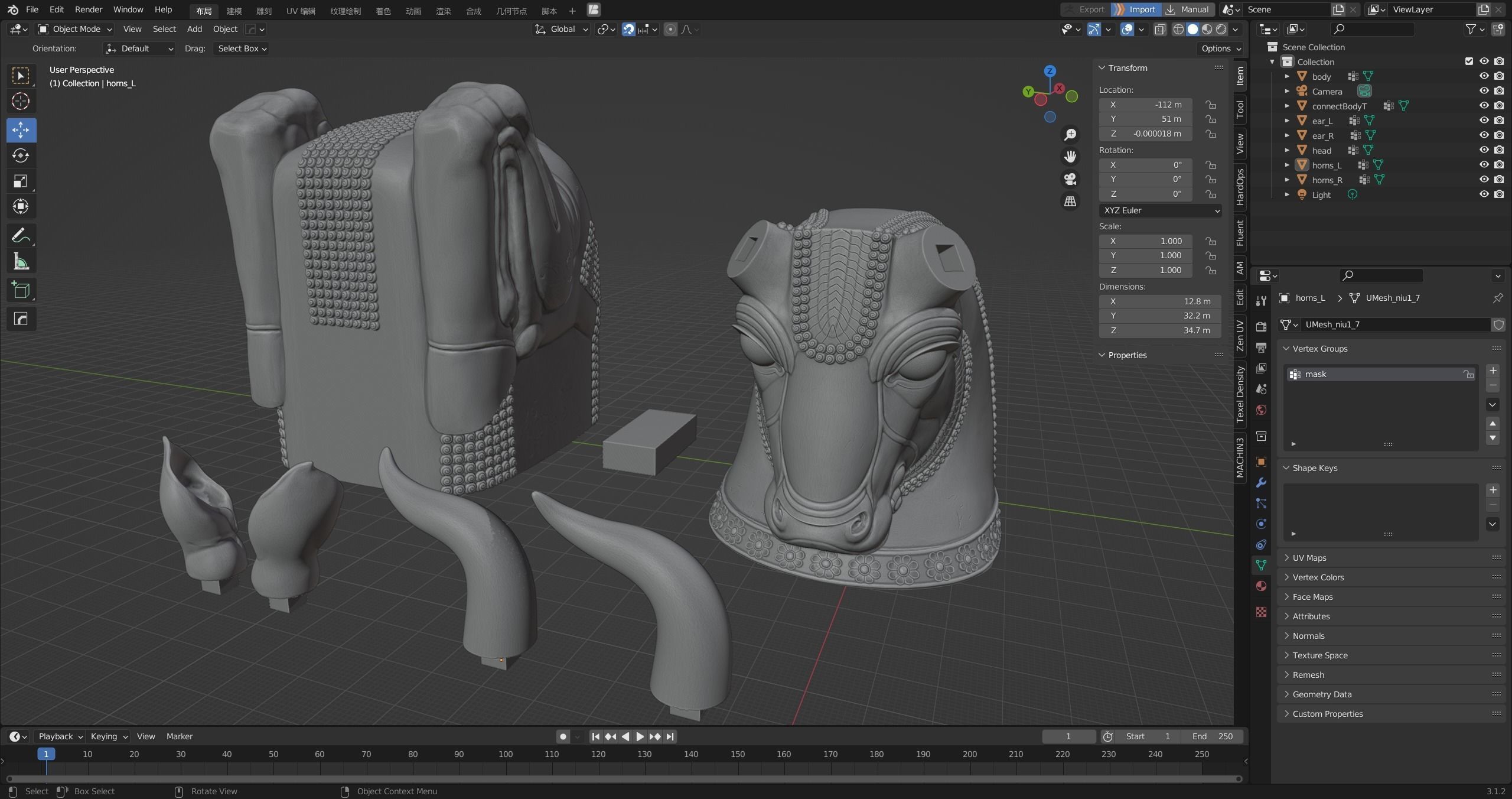The height and width of the screenshot is (799, 1512).
Task: Switch to the Tool sidebar tab
Action: point(1240,109)
